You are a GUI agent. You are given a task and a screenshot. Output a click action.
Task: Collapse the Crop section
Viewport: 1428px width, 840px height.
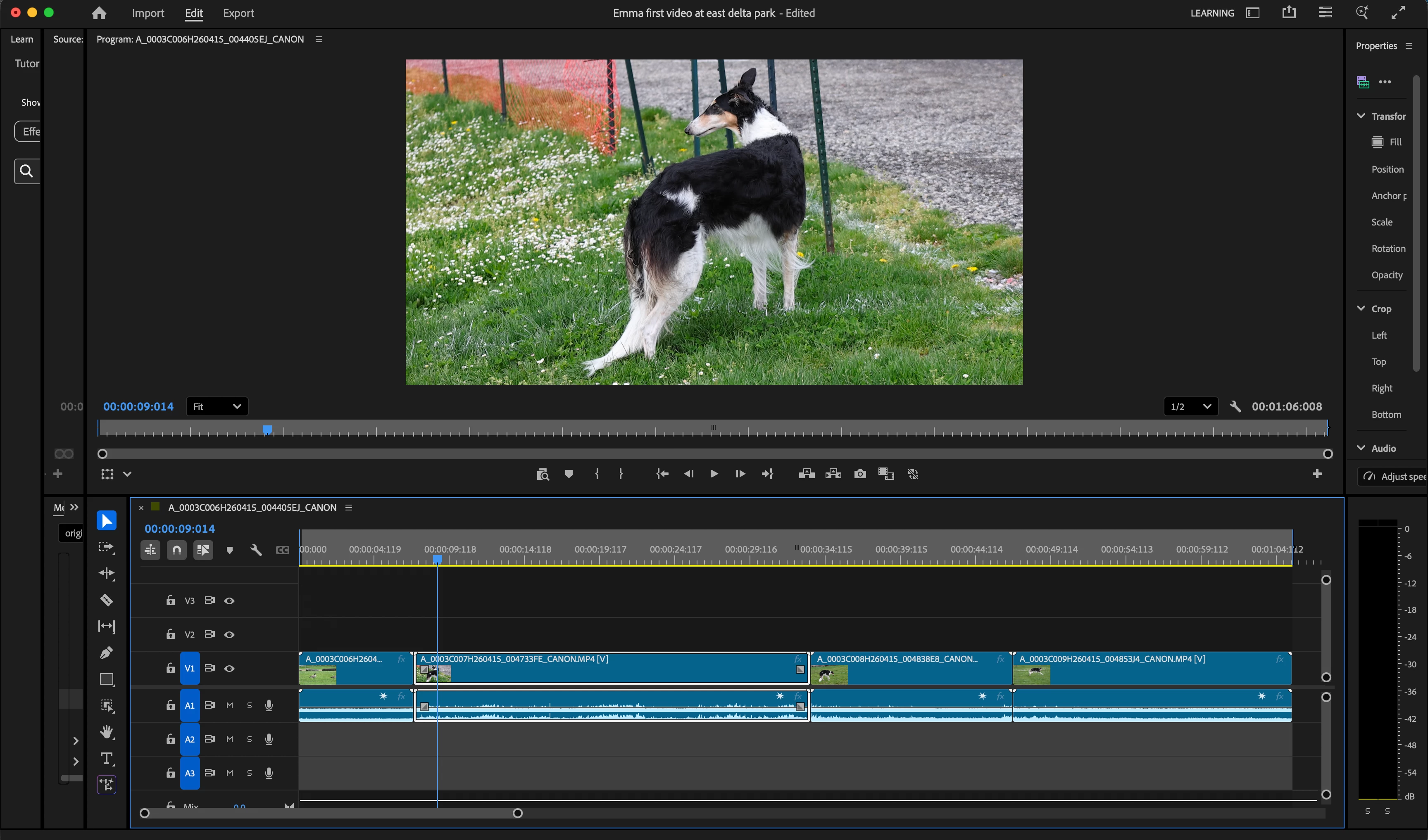(1361, 308)
